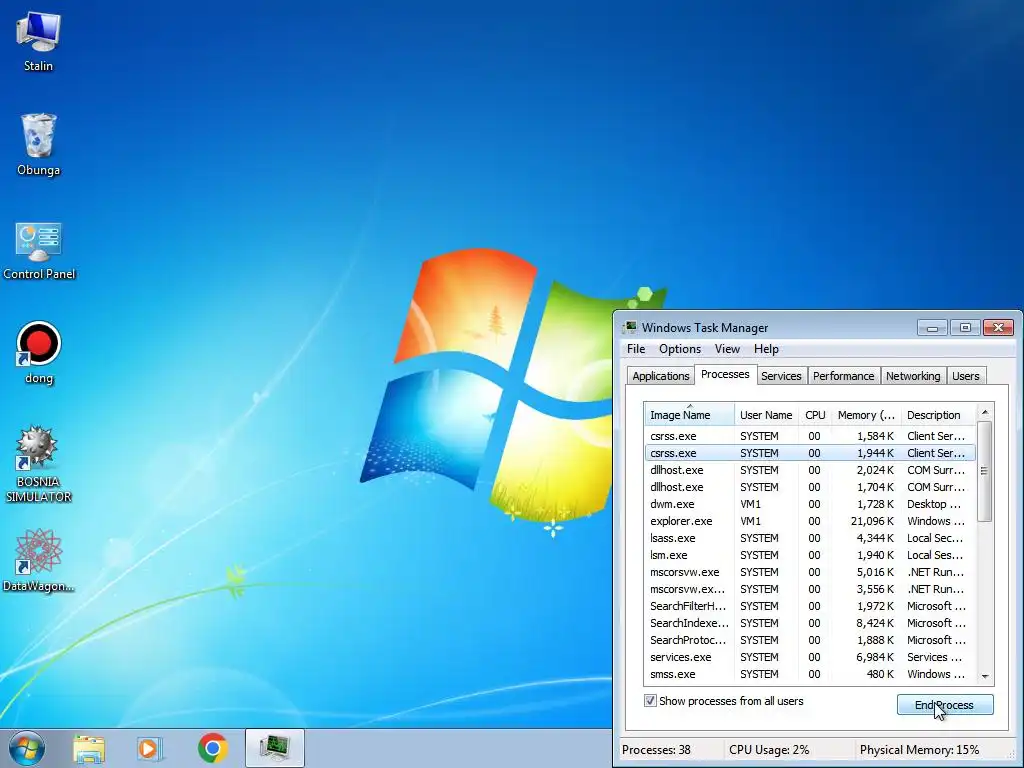Click the Task Manager taskbar button
This screenshot has height=768, width=1024.
(275, 748)
